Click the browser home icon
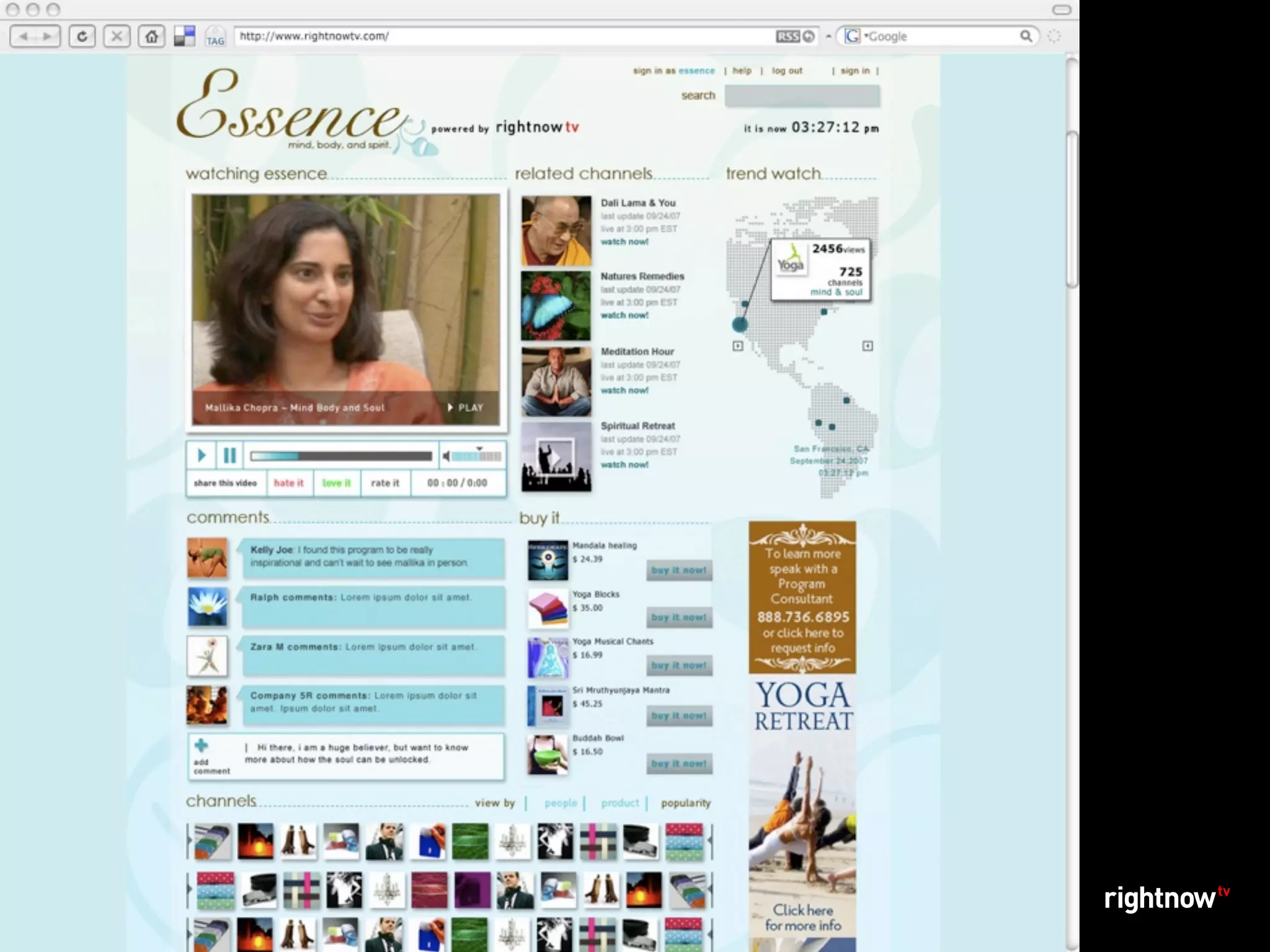Screen dimensions: 1270x952 pyautogui.click(x=151, y=37)
